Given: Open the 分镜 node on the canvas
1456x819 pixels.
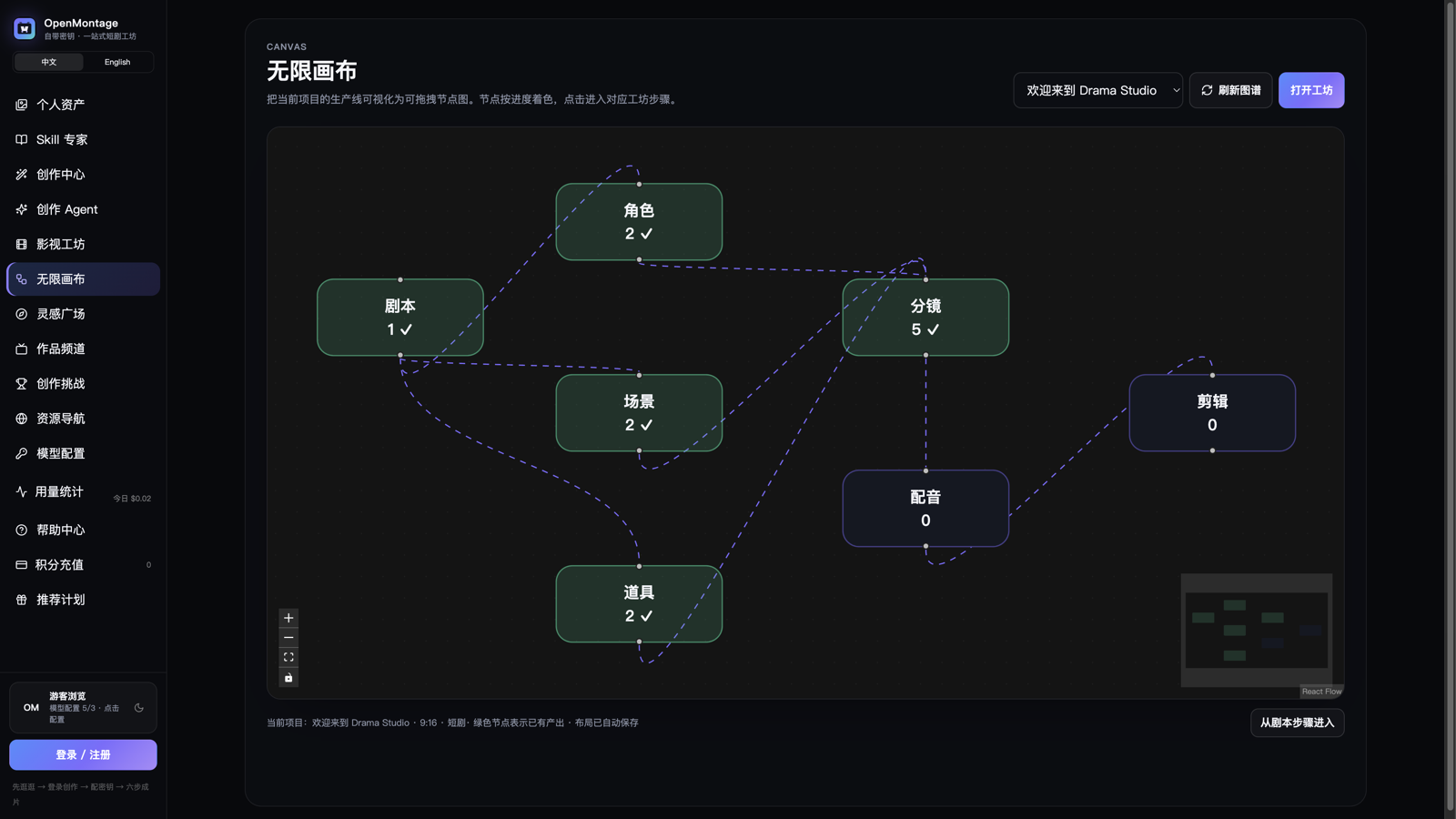Looking at the screenshot, I should (x=925, y=318).
